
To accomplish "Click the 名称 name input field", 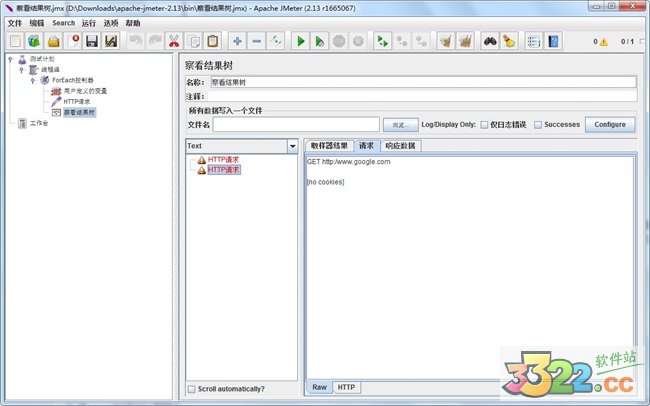I will (423, 82).
